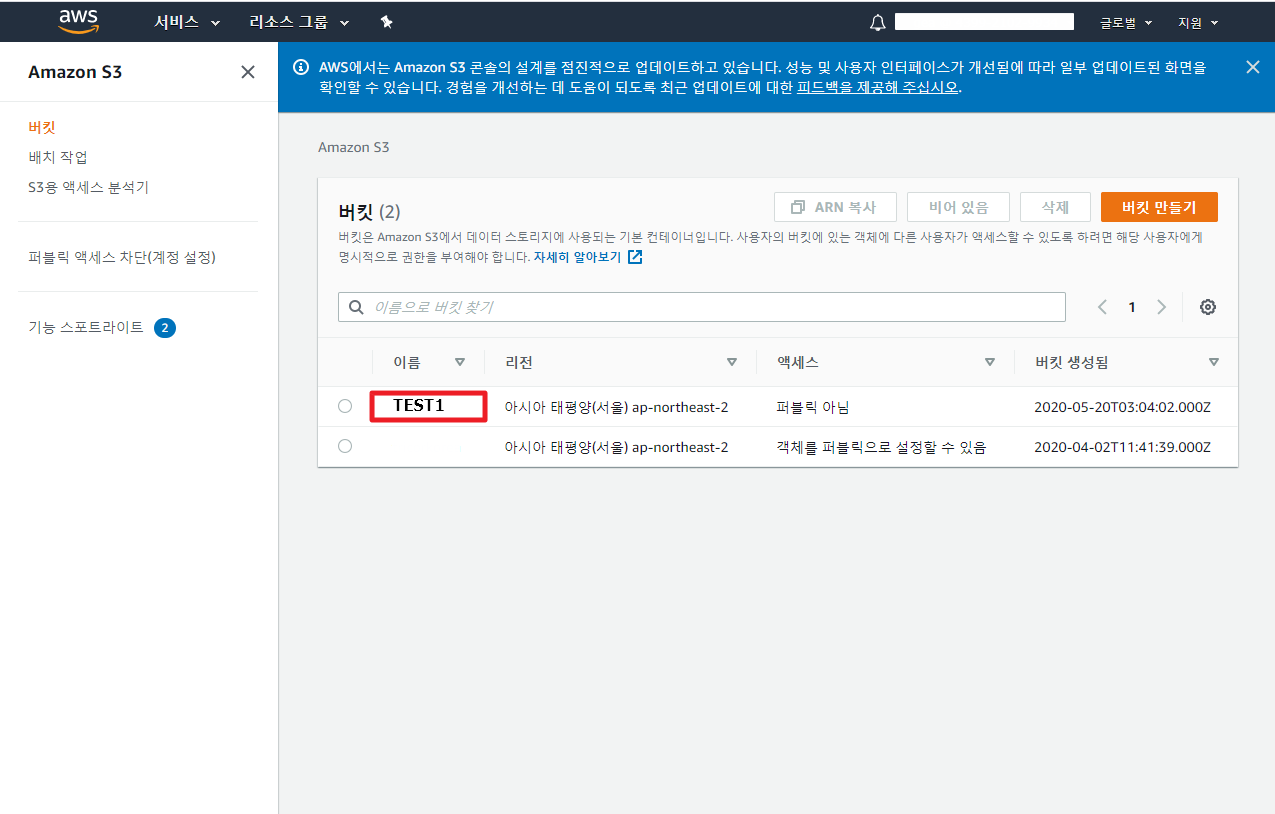
Task: Click external link icon after 자세히 알아보기
Action: pyautogui.click(x=635, y=257)
